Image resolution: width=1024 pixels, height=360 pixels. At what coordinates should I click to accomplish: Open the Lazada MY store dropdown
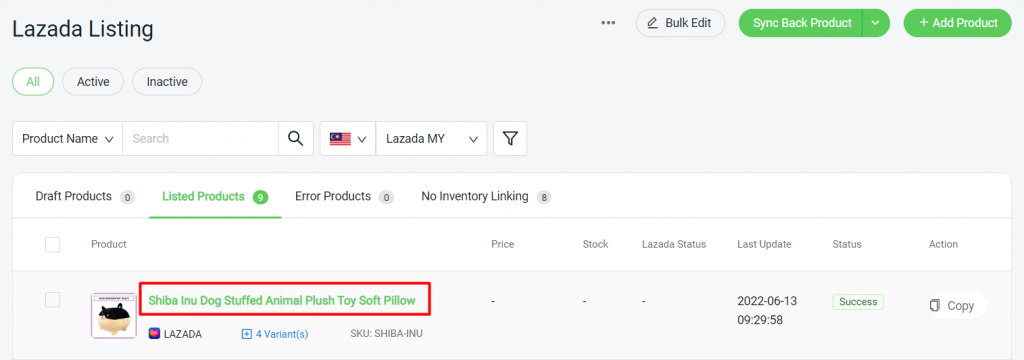(x=431, y=139)
